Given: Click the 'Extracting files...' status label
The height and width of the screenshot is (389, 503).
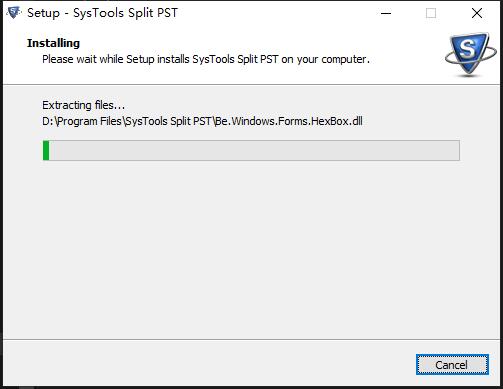Looking at the screenshot, I should click(83, 105).
